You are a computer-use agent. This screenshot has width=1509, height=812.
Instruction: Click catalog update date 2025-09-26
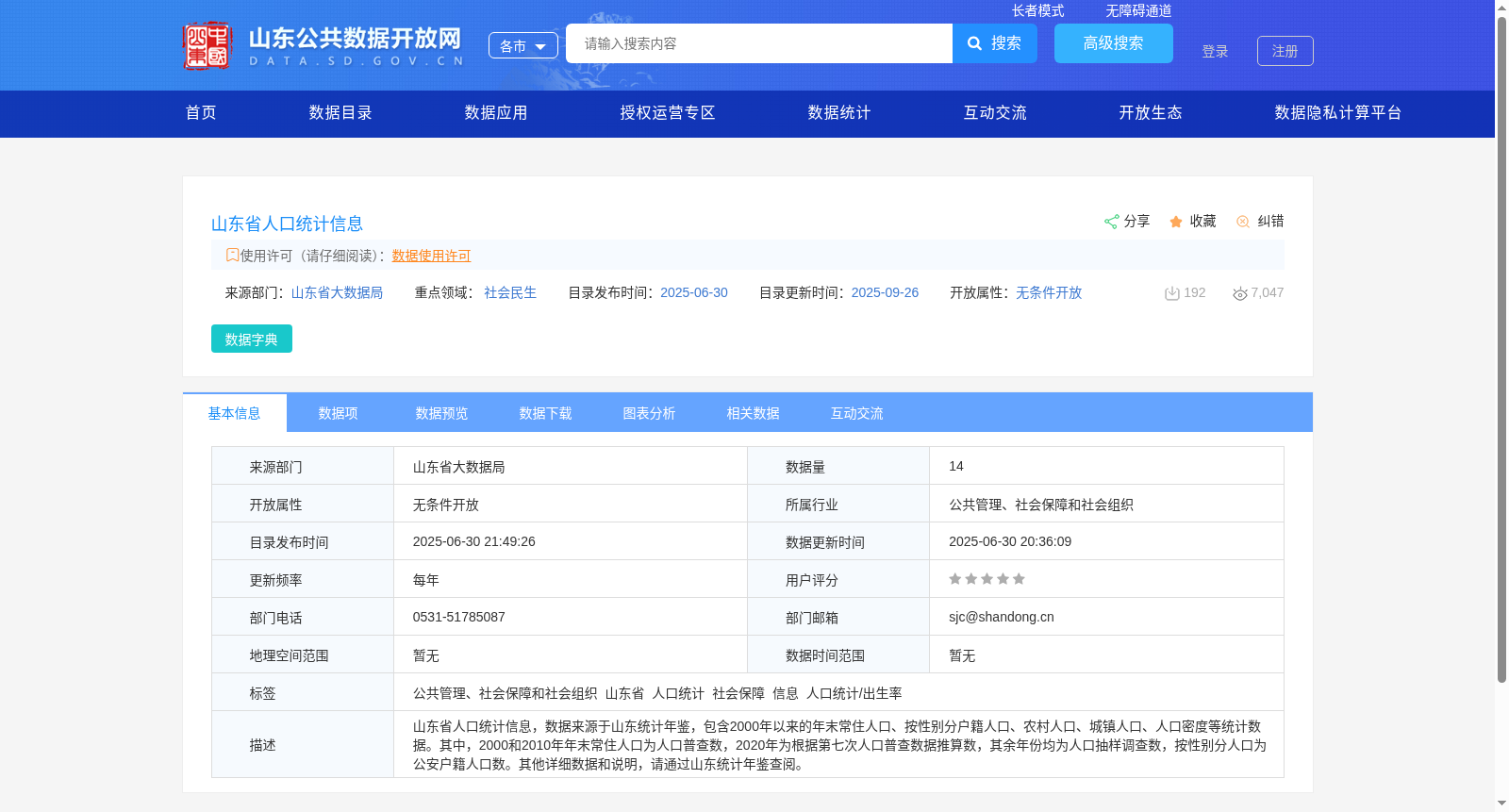point(885,293)
